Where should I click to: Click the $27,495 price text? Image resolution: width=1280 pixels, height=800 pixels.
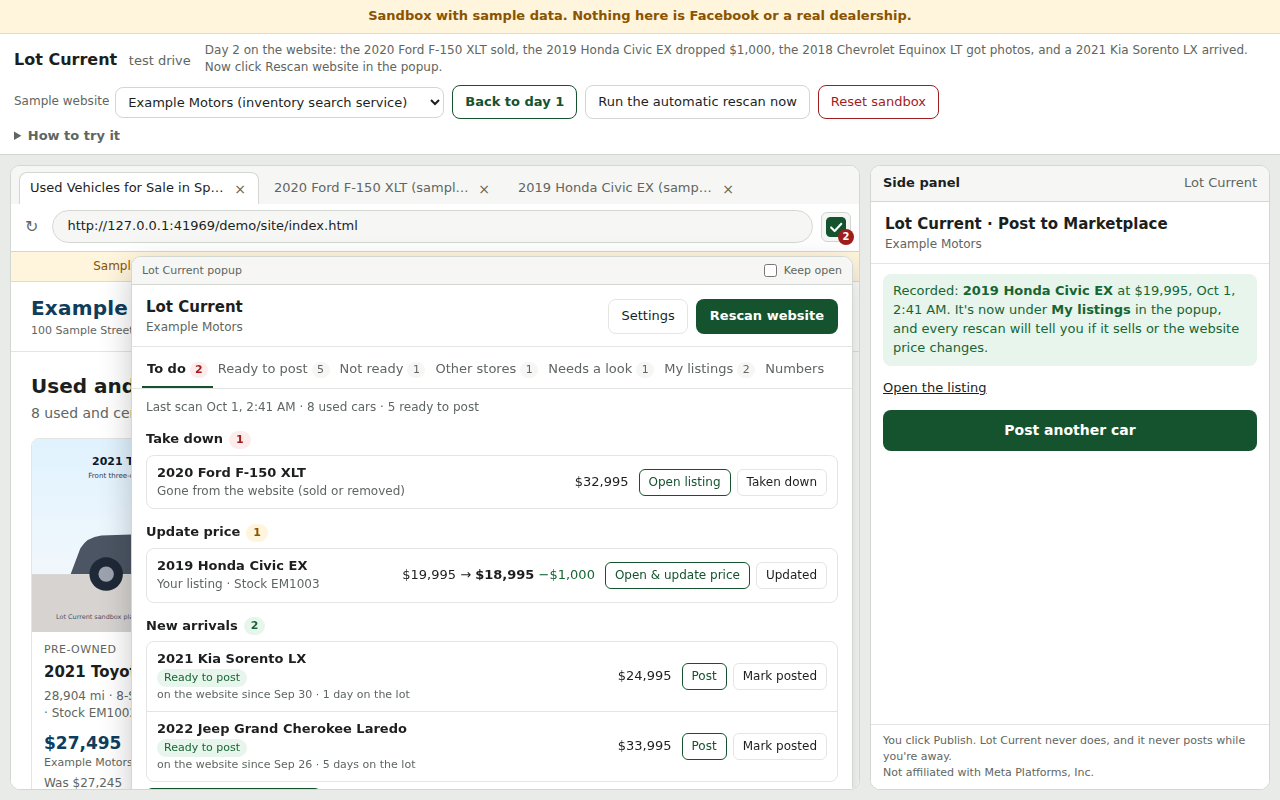pyautogui.click(x=83, y=743)
